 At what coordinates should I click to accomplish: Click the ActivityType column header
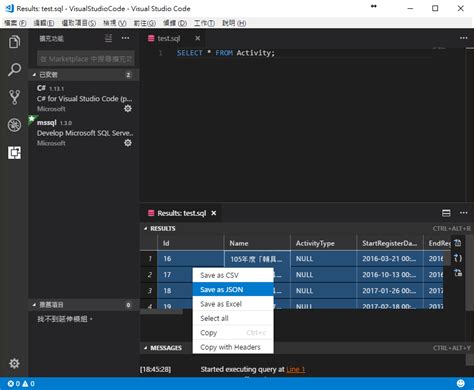pos(323,243)
